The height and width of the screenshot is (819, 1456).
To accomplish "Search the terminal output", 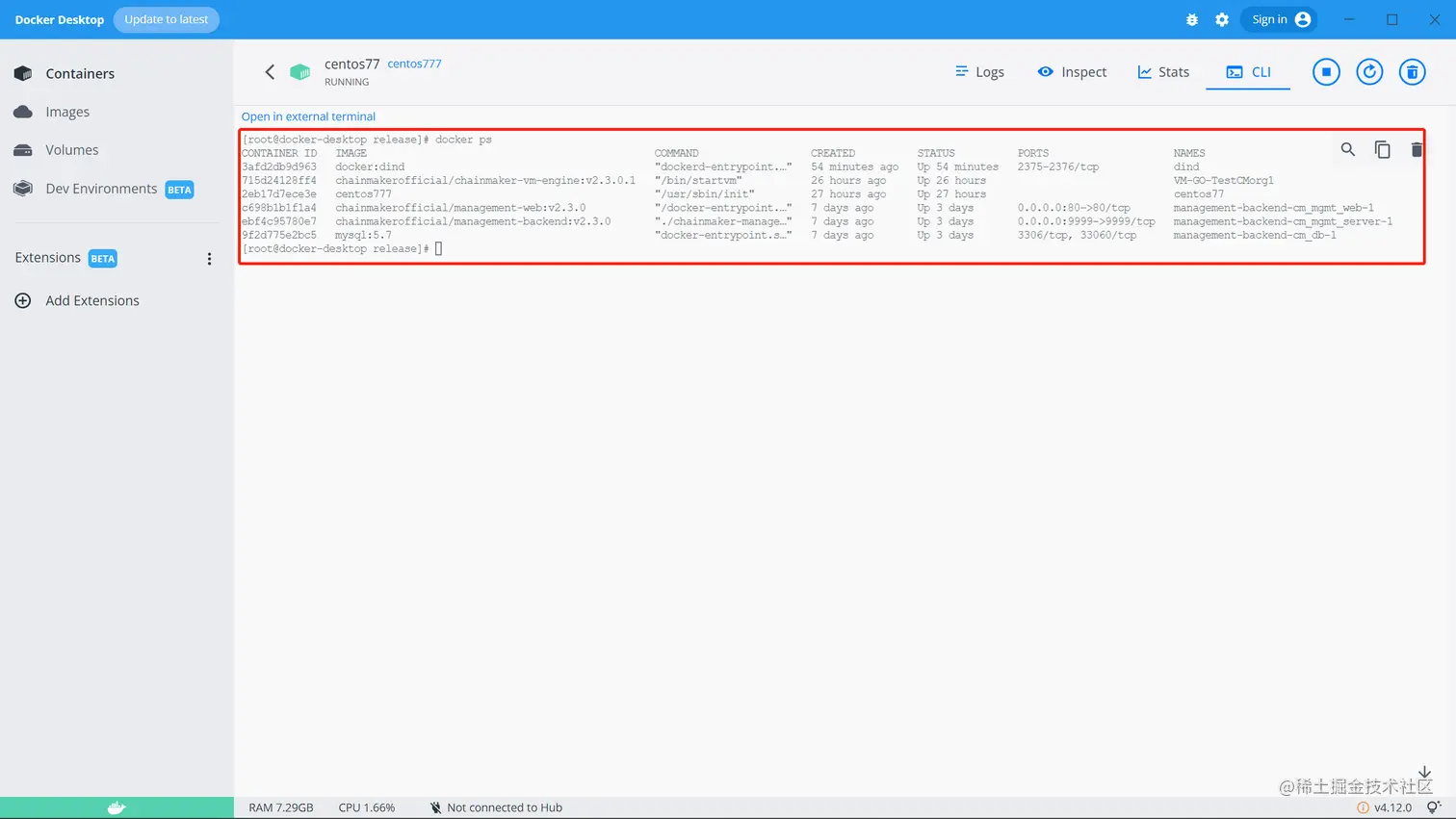I will [1348, 149].
